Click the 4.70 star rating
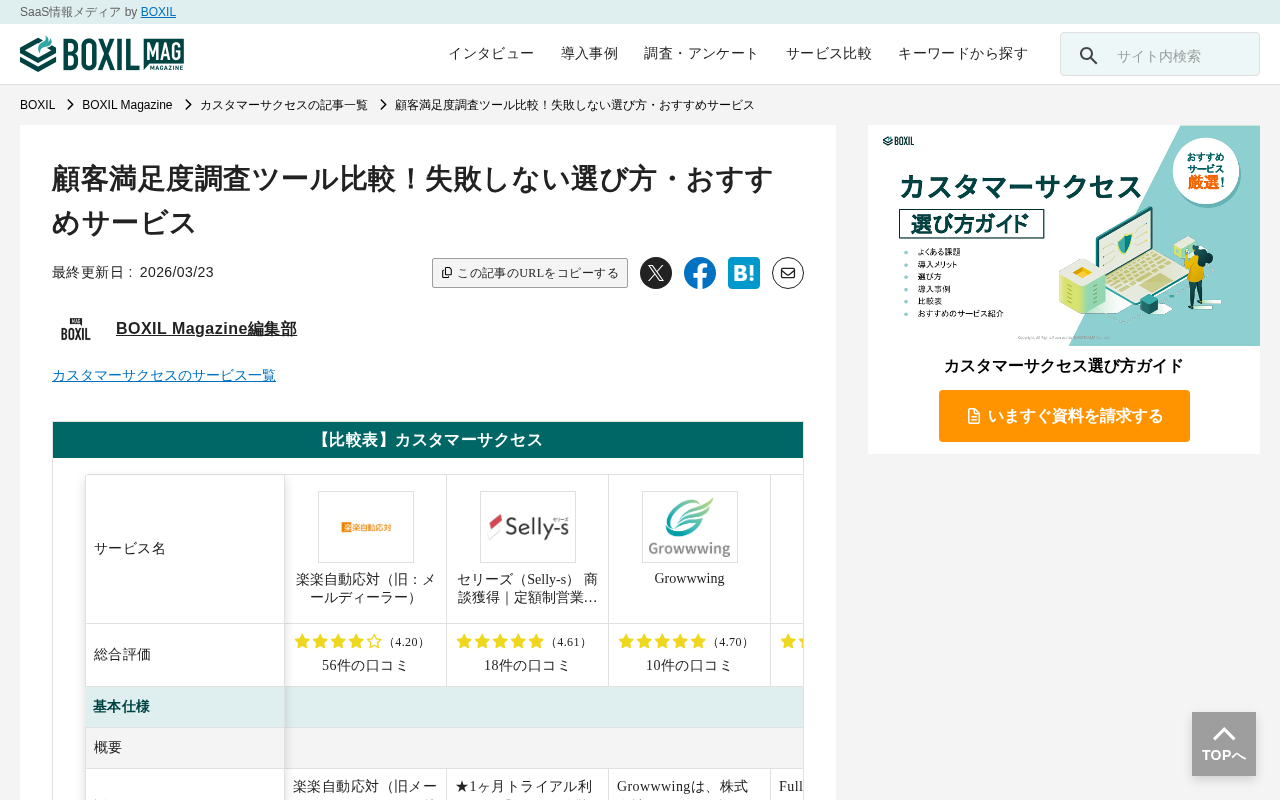The width and height of the screenshot is (1280, 800). point(685,642)
